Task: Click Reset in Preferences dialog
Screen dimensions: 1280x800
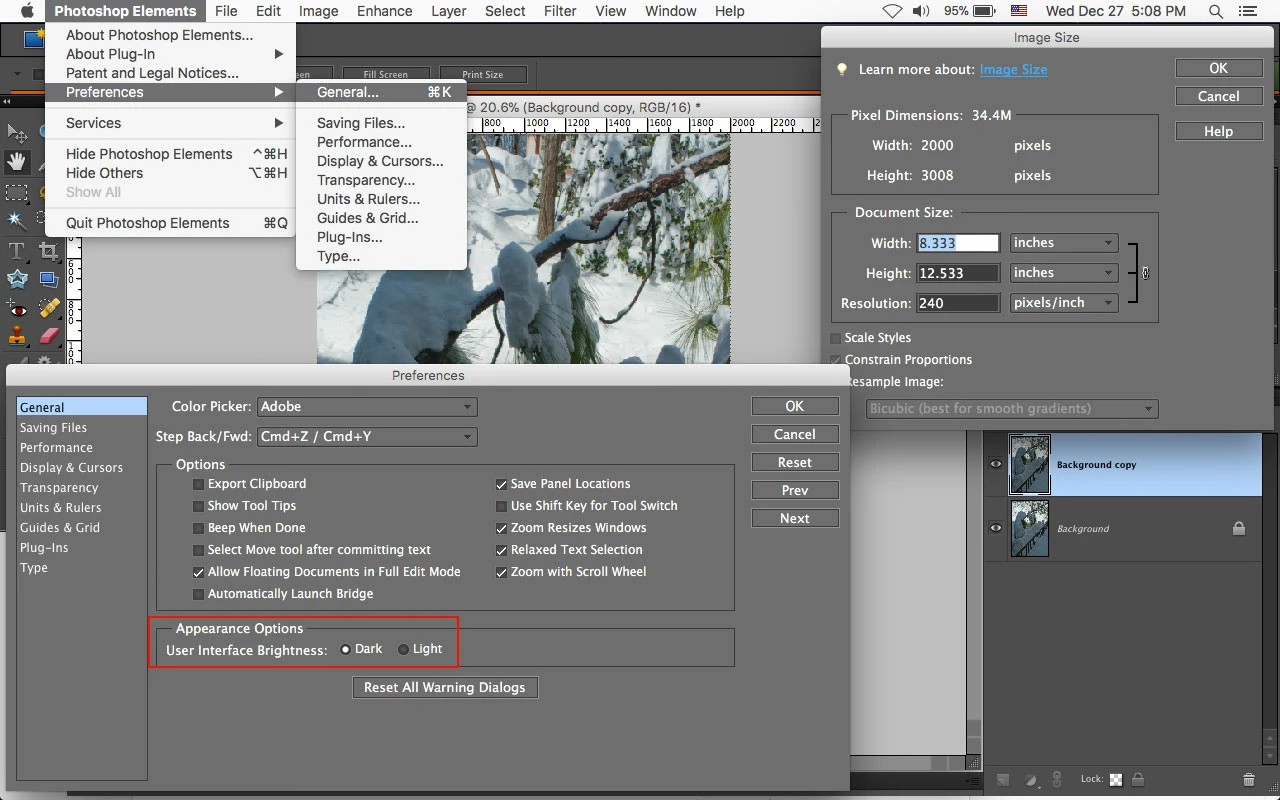Action: 795,463
